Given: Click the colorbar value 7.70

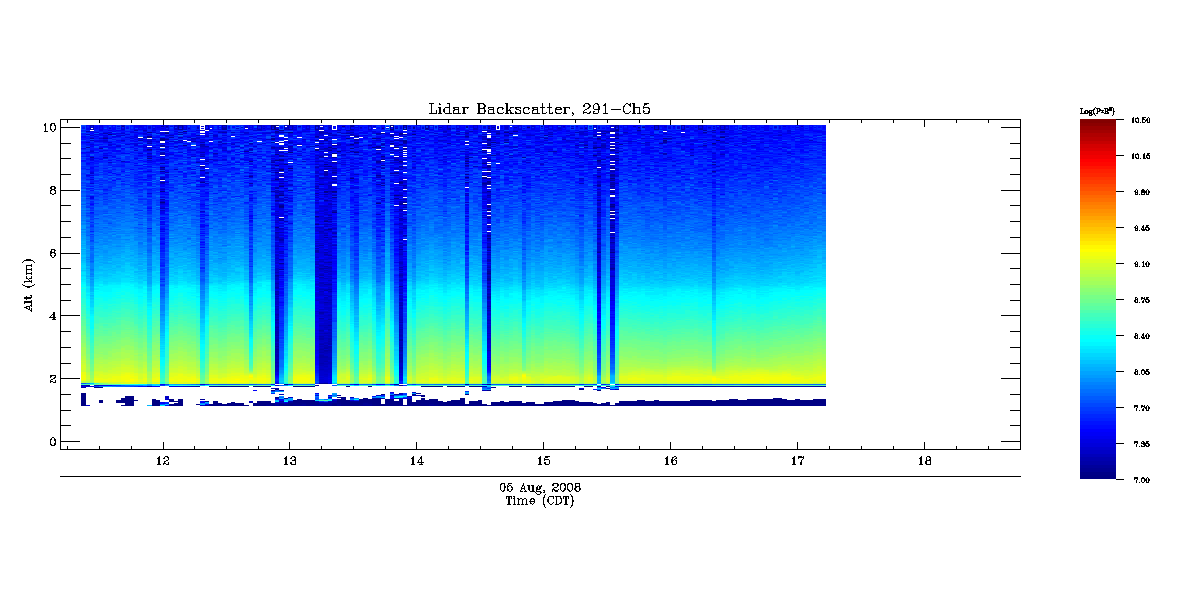Looking at the screenshot, I should tap(1141, 408).
